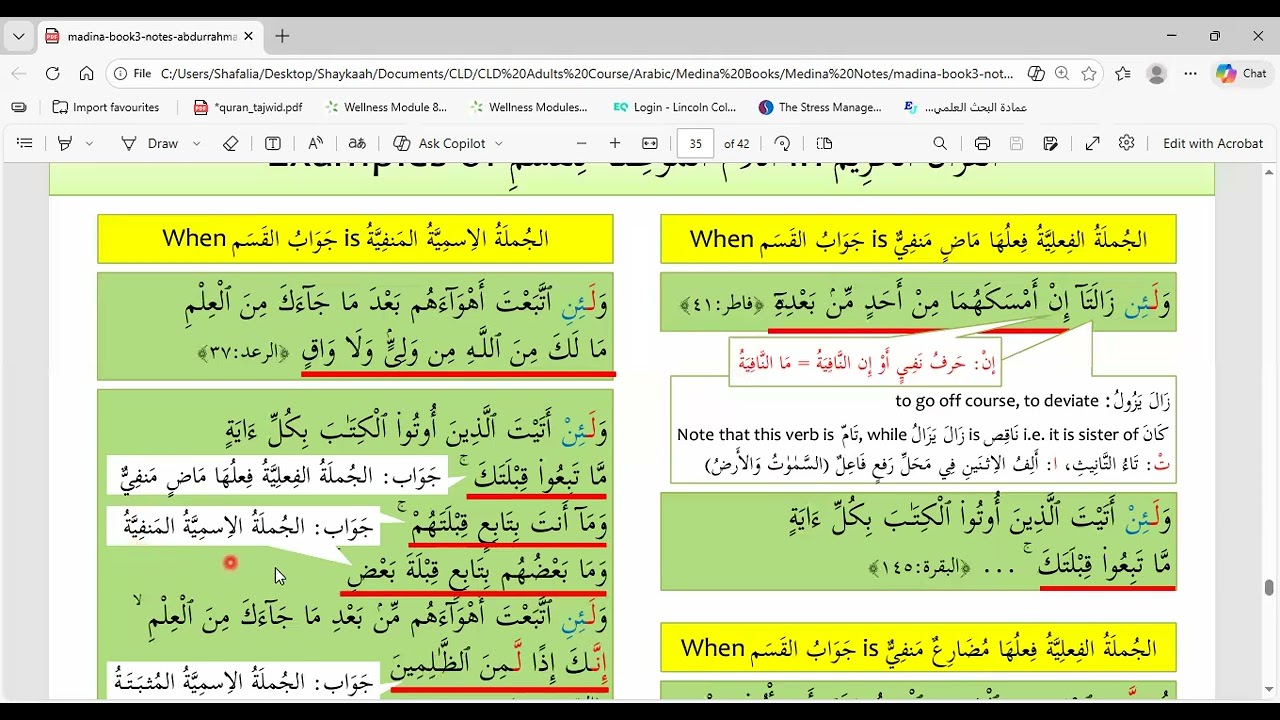This screenshot has width=1280, height=720.
Task: Click scrollbar down arrow
Action: (x=1269, y=690)
